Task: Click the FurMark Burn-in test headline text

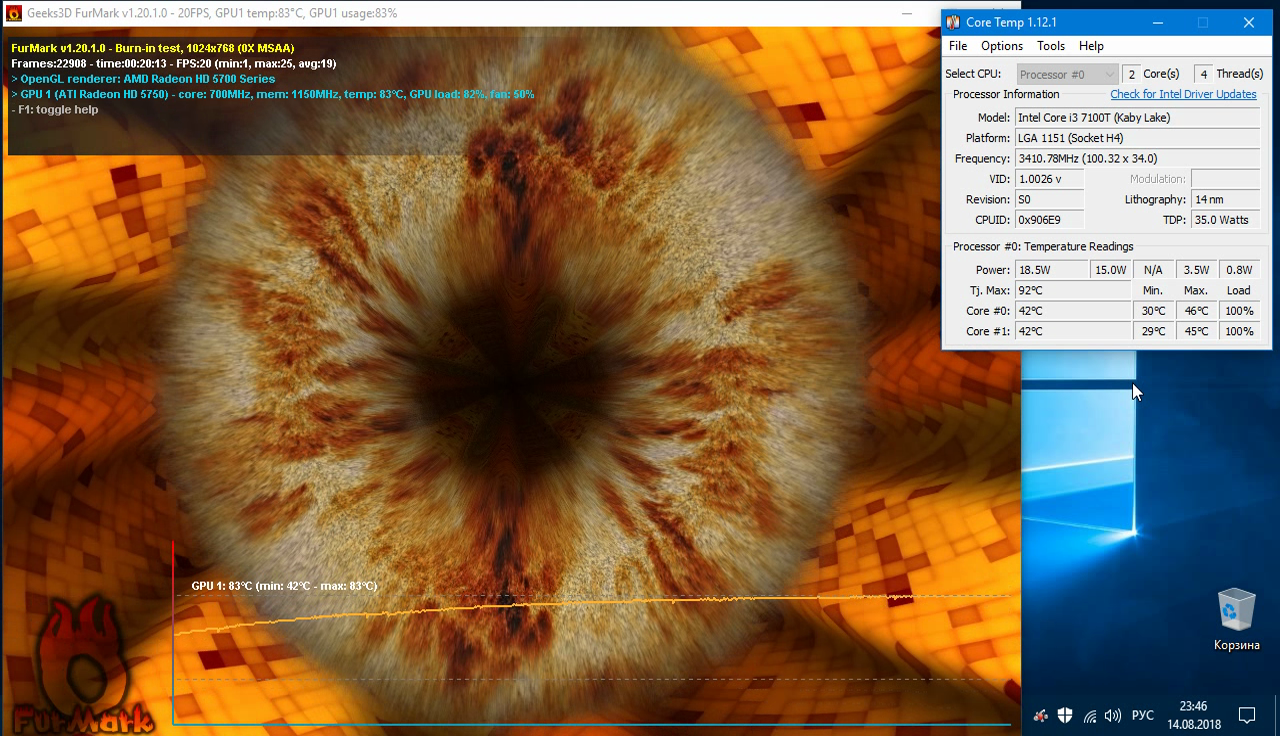Action: pos(152,48)
